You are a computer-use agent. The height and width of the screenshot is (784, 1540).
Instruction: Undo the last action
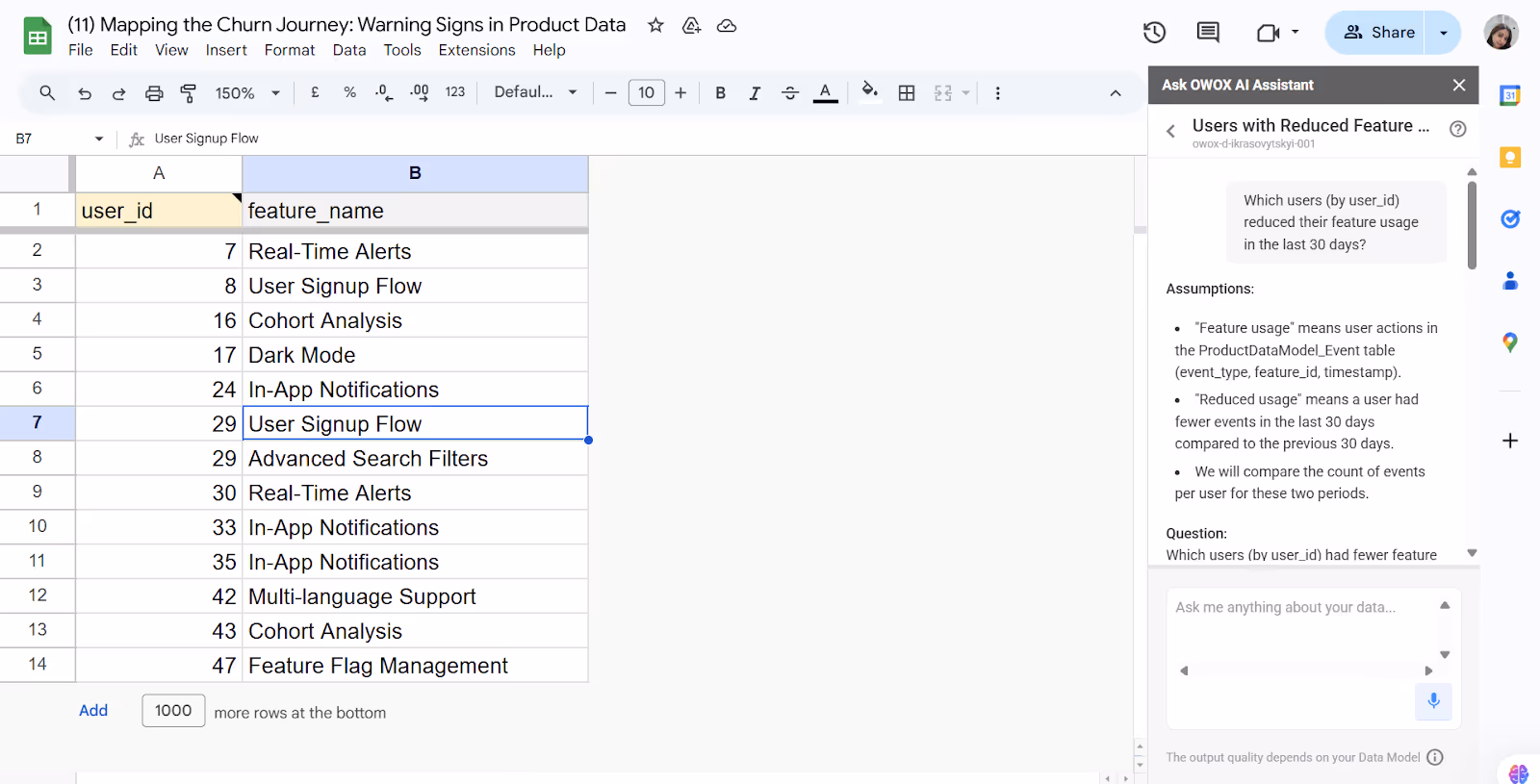[85, 93]
